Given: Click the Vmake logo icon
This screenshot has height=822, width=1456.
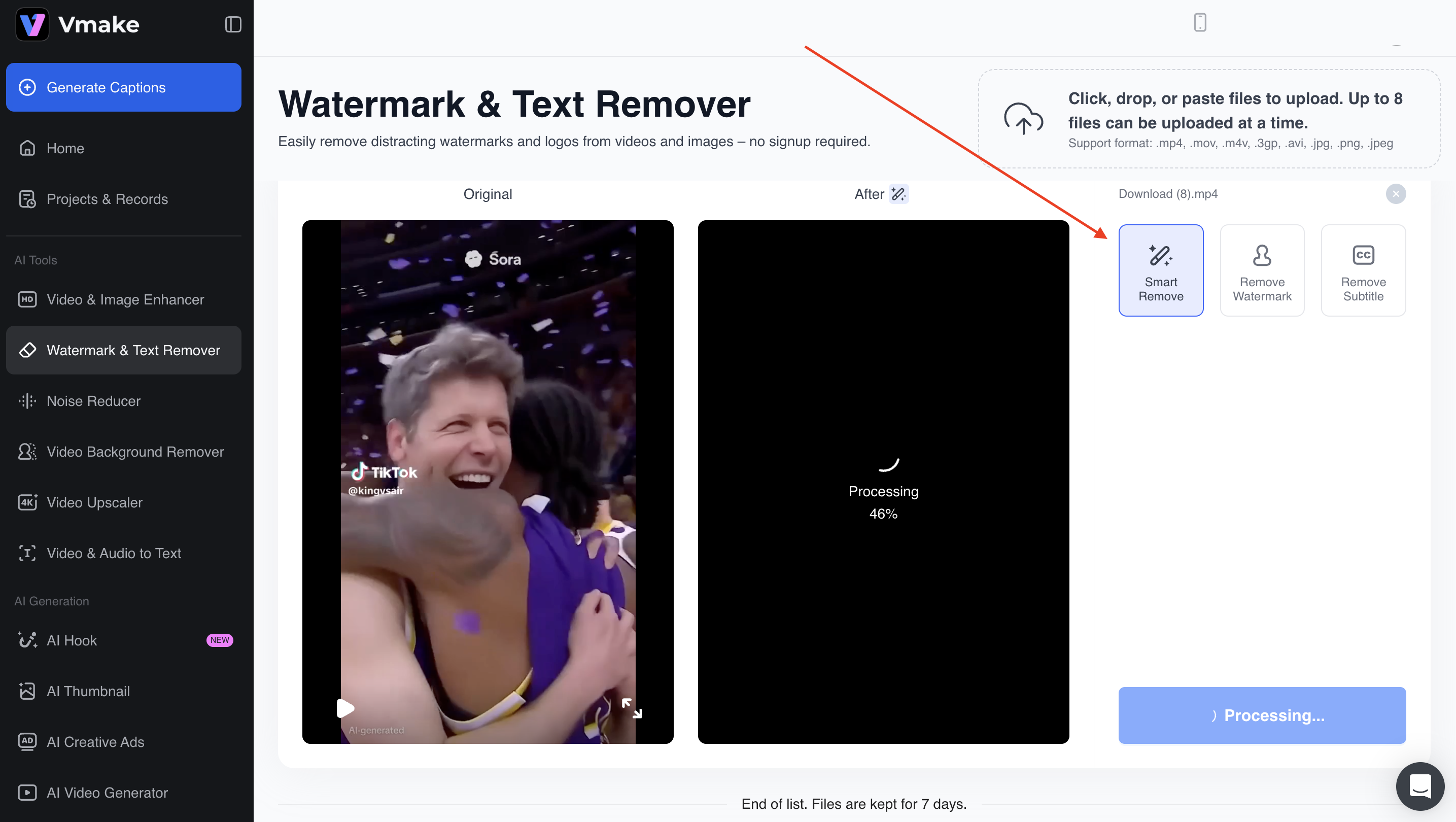Looking at the screenshot, I should click(x=32, y=24).
